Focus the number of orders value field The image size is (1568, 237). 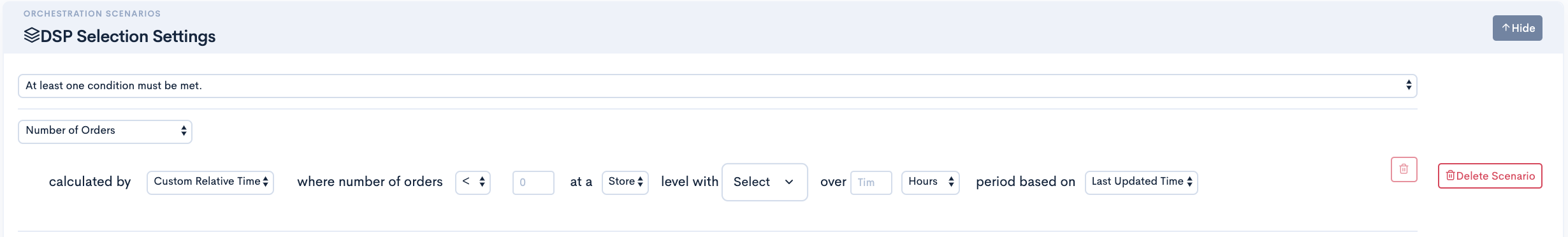click(534, 182)
